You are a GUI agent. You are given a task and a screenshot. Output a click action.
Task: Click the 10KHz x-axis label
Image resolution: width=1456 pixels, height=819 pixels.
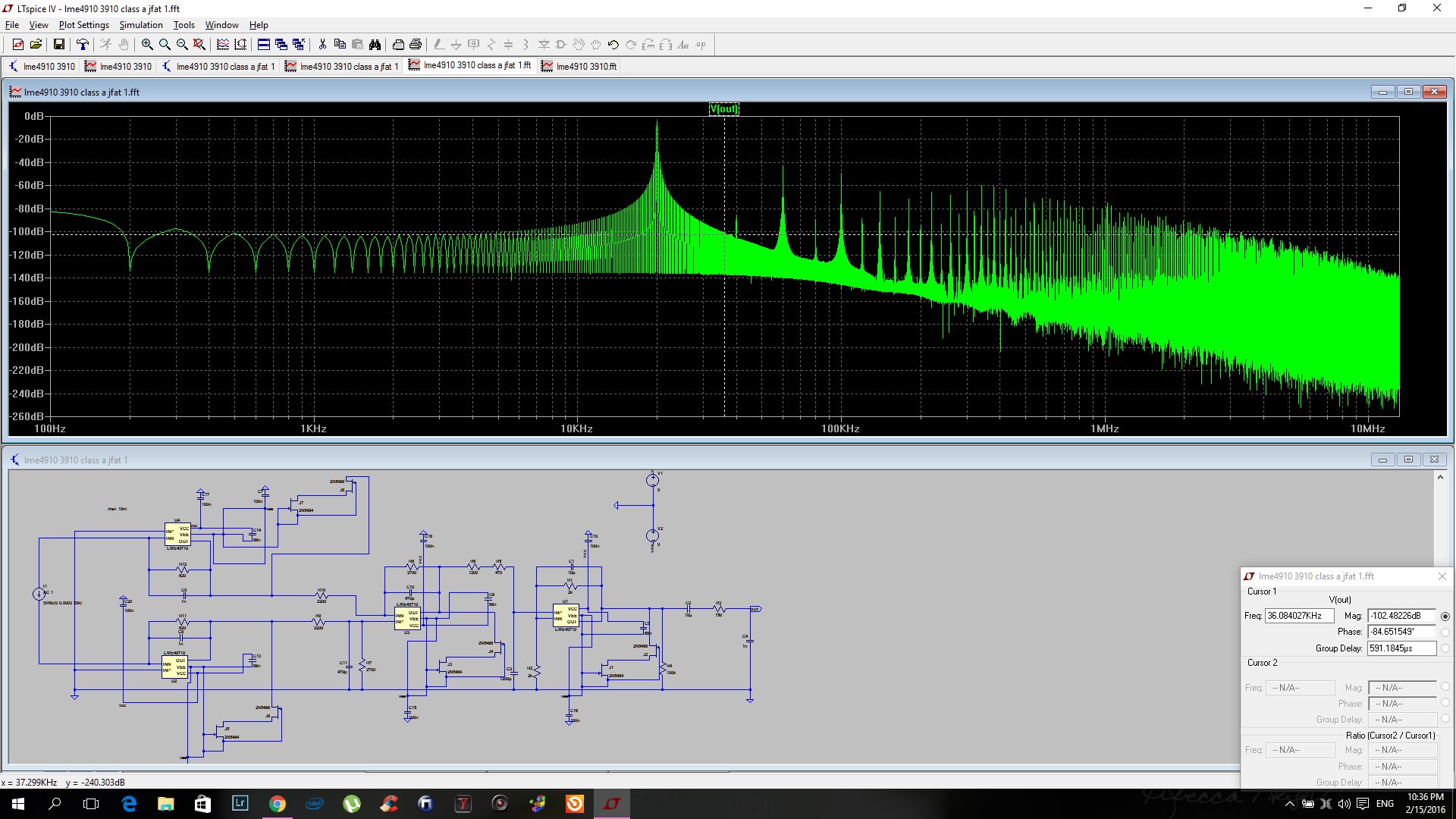click(x=576, y=428)
